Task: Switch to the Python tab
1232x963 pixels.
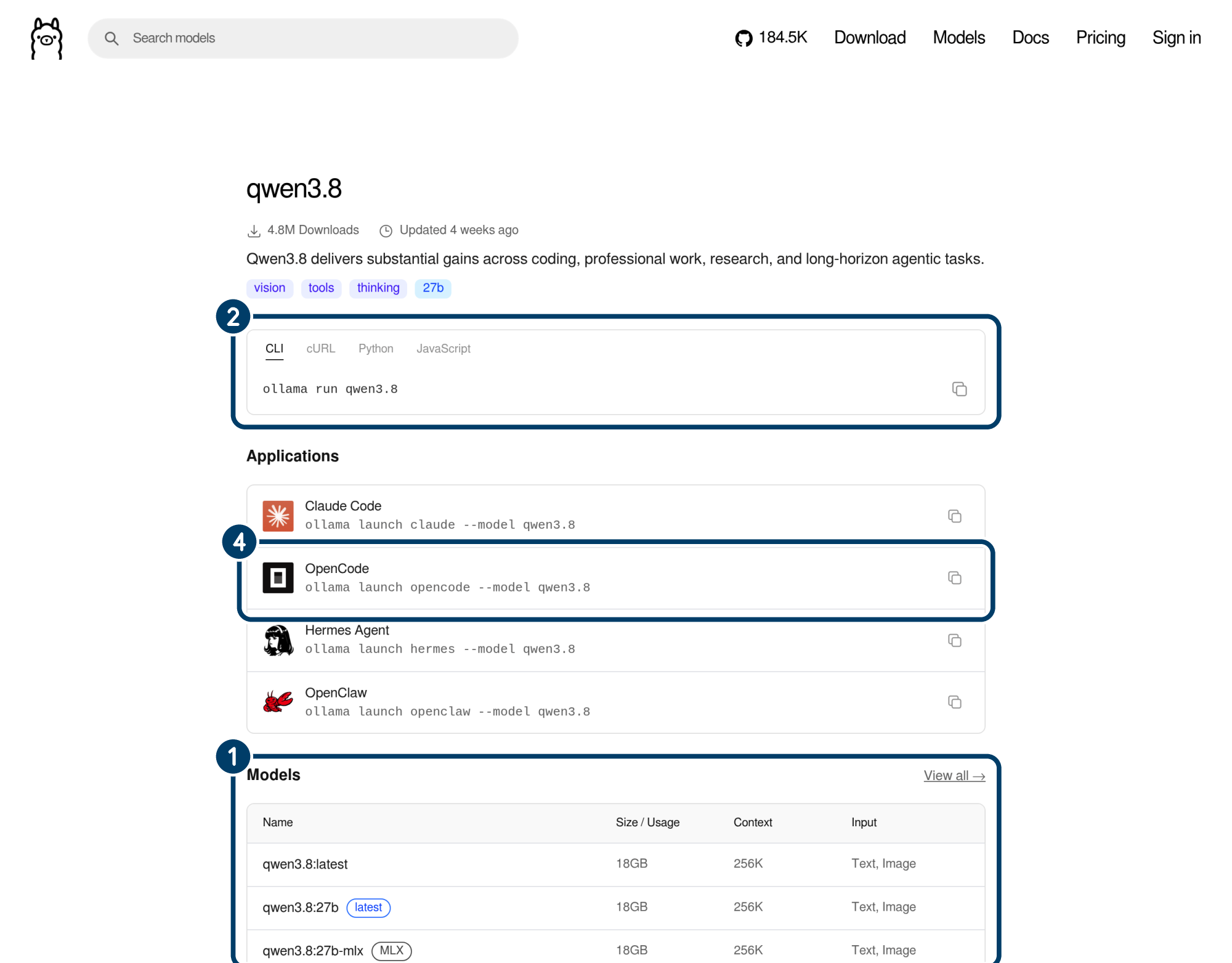Action: pyautogui.click(x=376, y=349)
